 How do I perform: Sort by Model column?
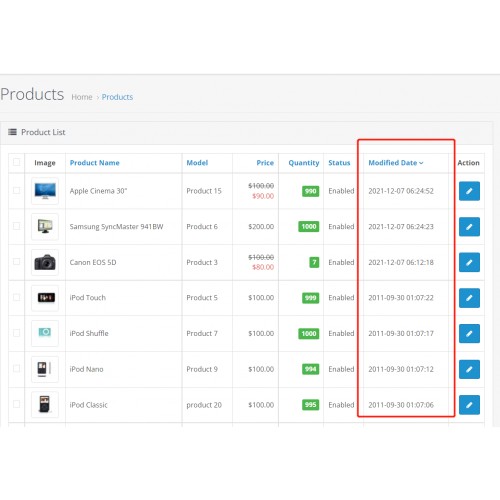pos(197,163)
